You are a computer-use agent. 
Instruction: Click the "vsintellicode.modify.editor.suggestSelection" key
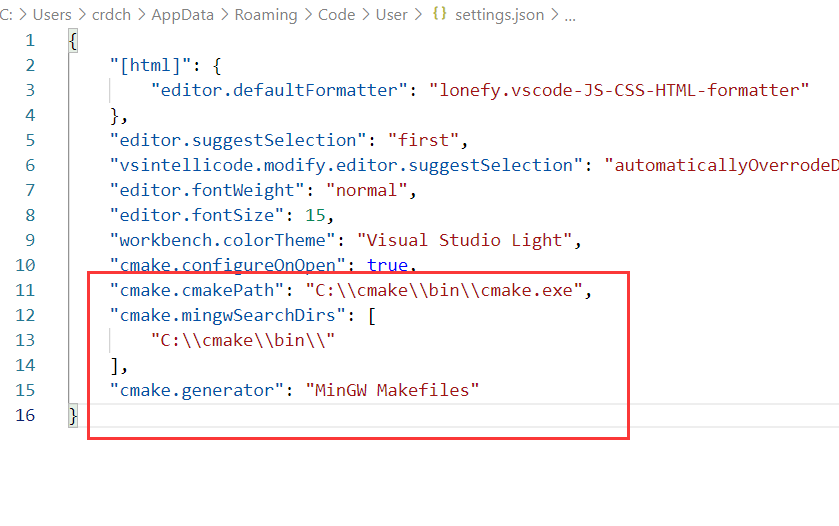346,165
